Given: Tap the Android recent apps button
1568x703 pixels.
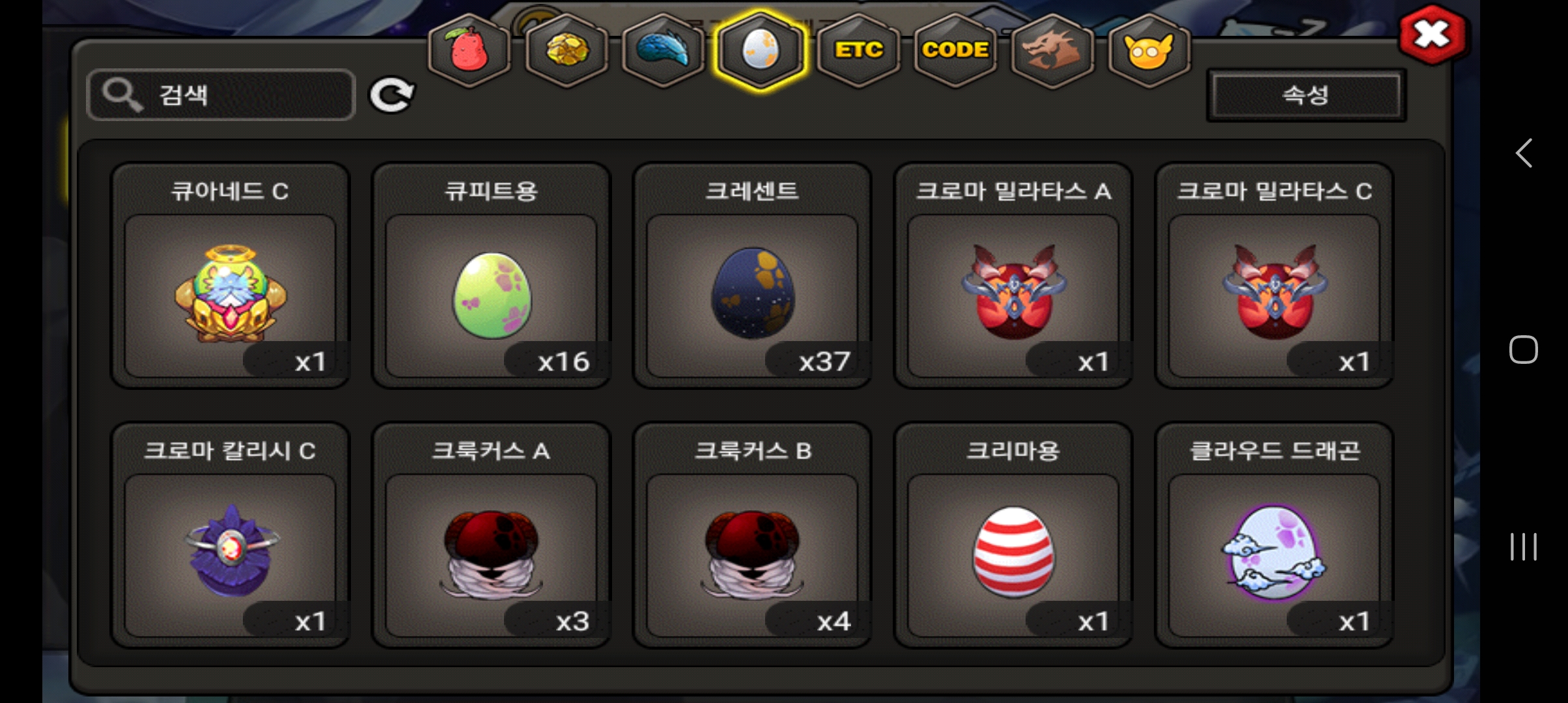Looking at the screenshot, I should [1524, 547].
